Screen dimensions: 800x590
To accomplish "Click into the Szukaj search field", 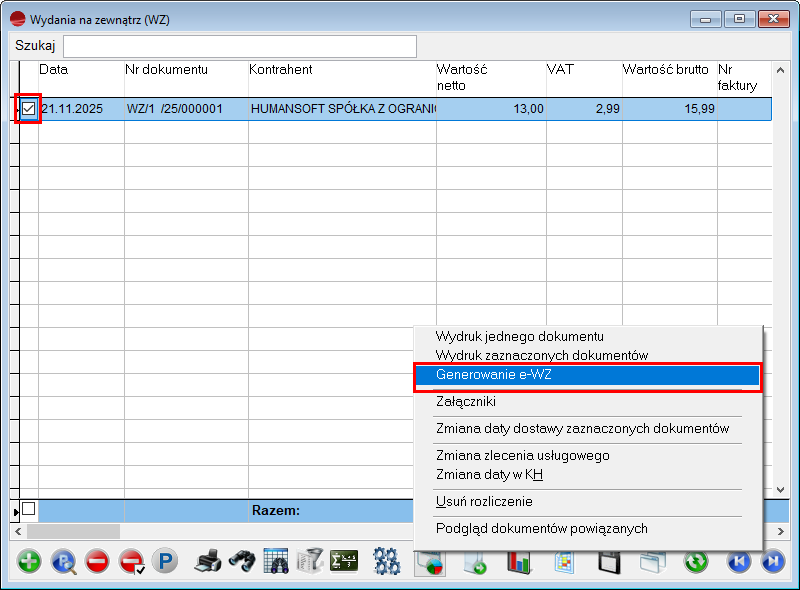I will pos(240,46).
